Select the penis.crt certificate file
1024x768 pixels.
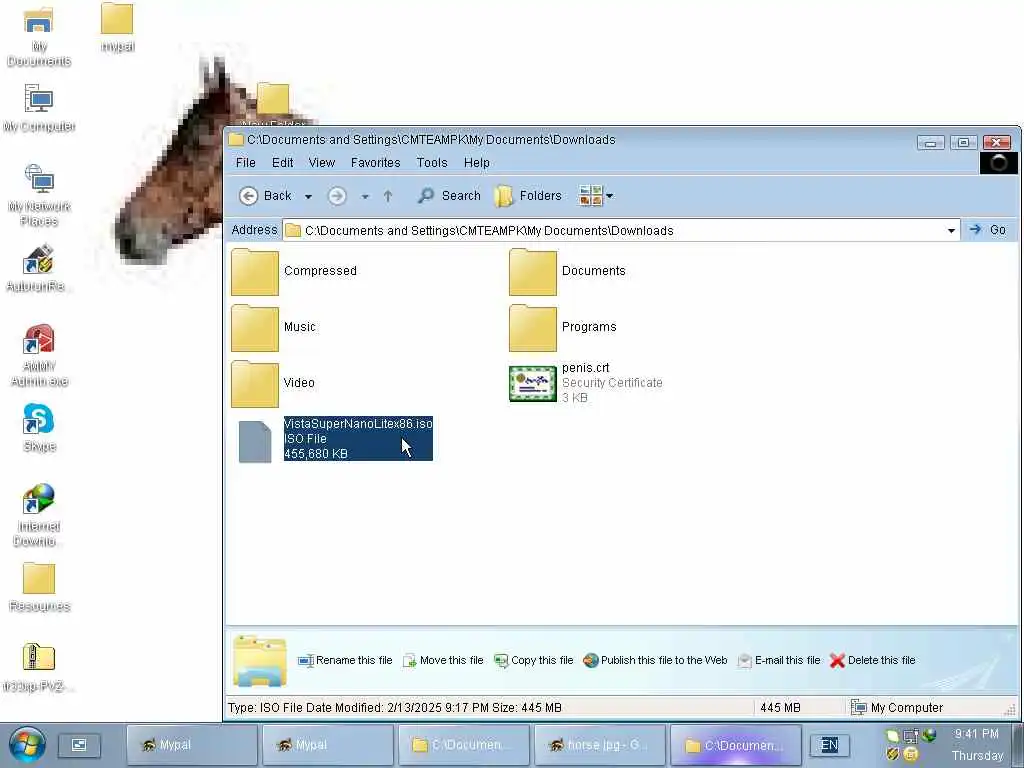[586, 383]
